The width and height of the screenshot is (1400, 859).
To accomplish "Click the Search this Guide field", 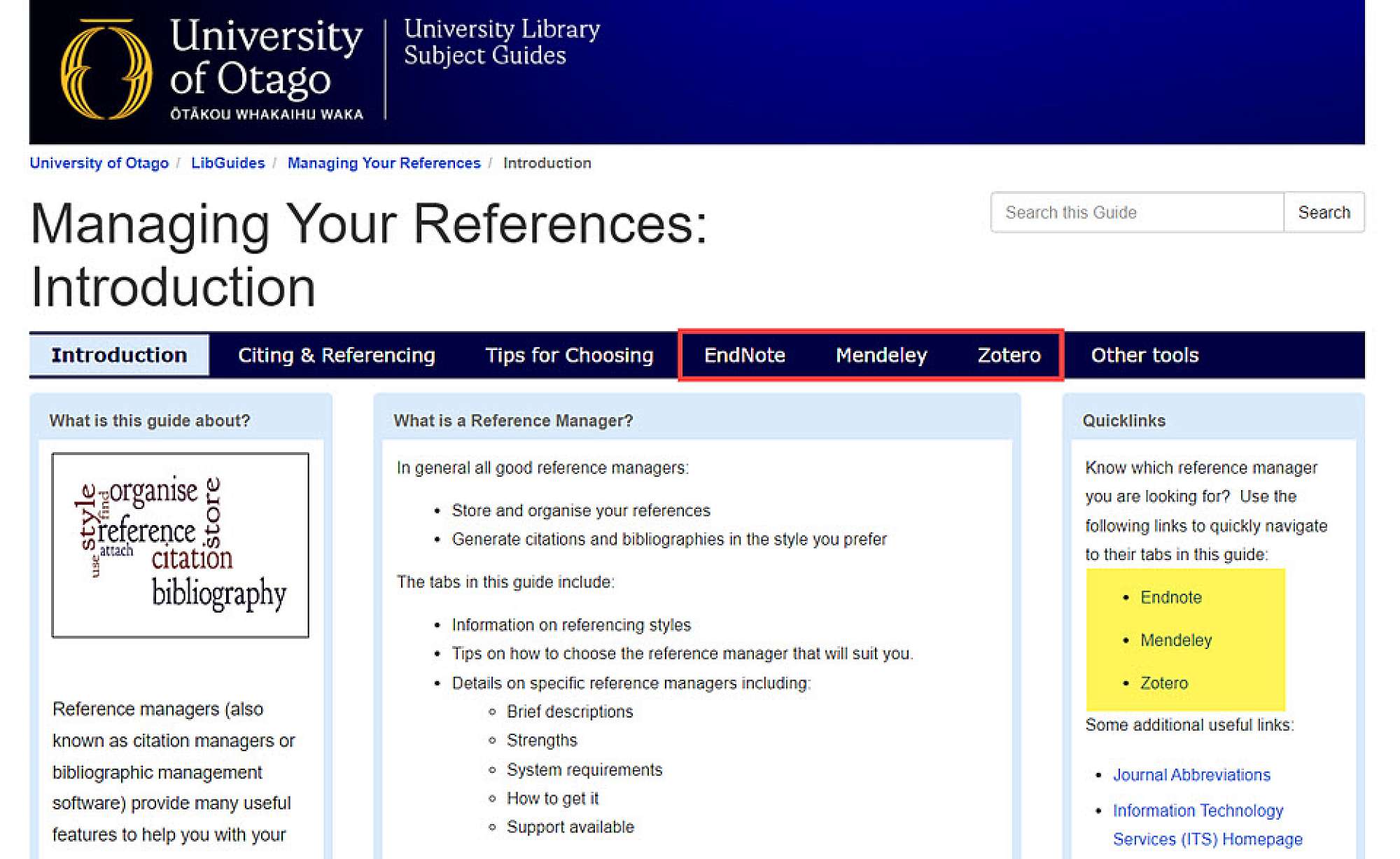I will [1137, 212].
